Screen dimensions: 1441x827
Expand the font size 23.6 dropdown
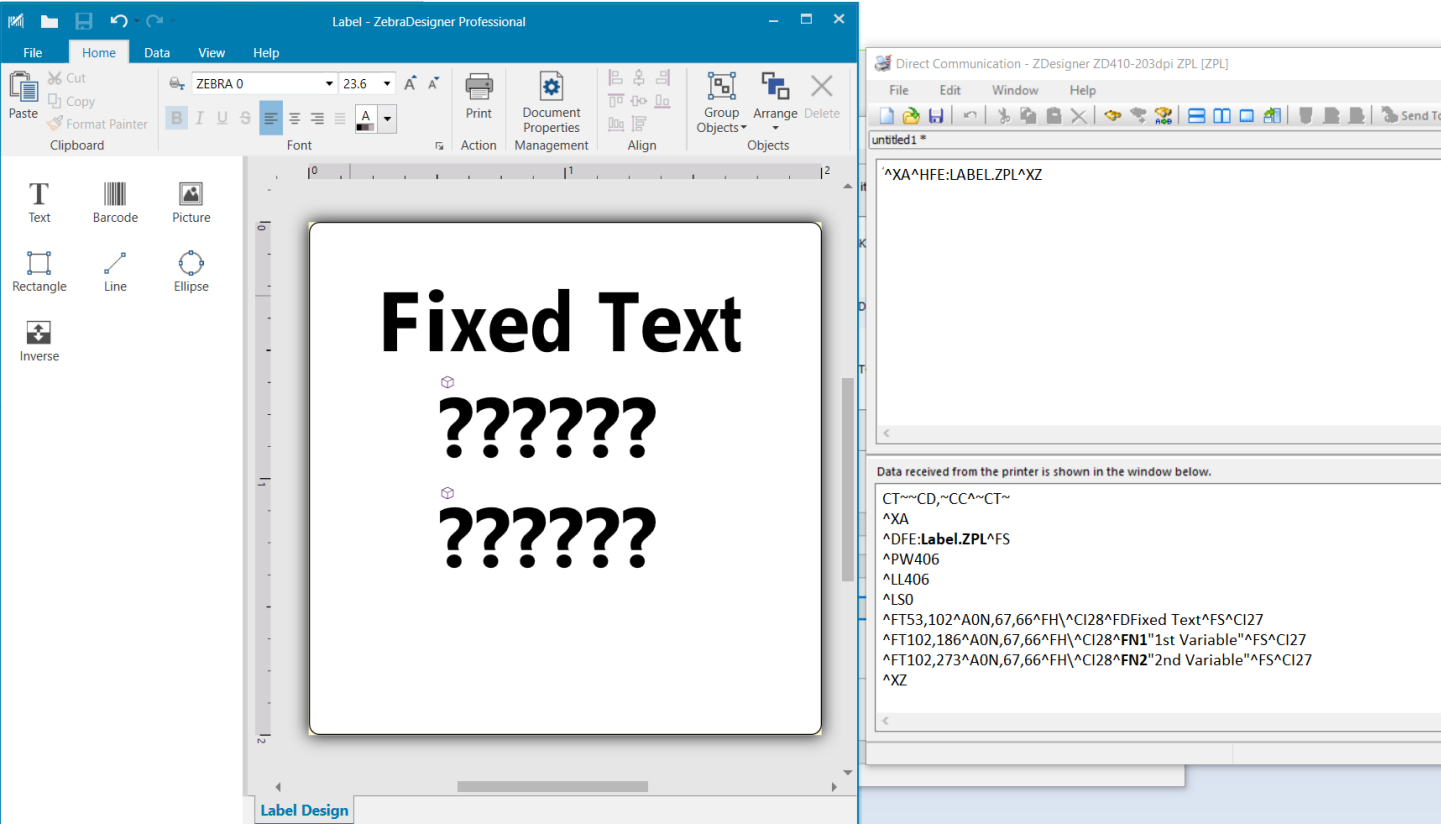pyautogui.click(x=387, y=84)
